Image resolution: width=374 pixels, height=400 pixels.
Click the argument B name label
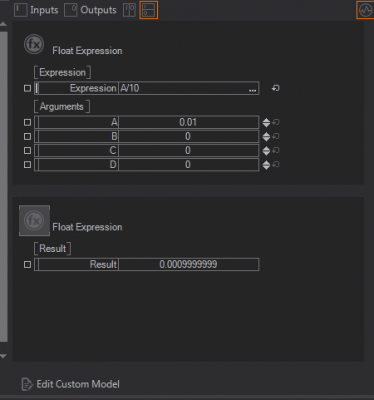[x=114, y=136]
